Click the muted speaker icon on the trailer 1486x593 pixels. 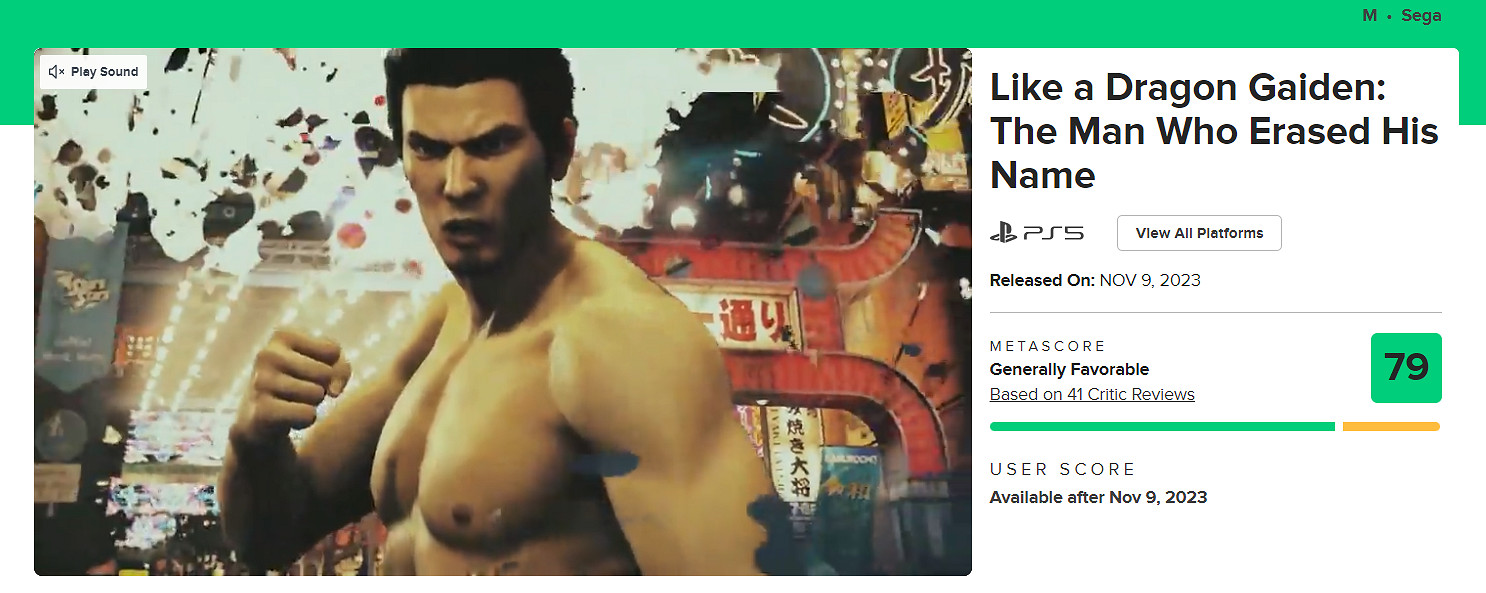click(56, 72)
